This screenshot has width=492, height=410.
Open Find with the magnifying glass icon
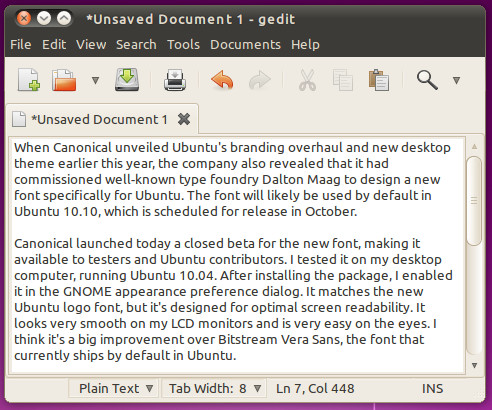pyautogui.click(x=427, y=80)
